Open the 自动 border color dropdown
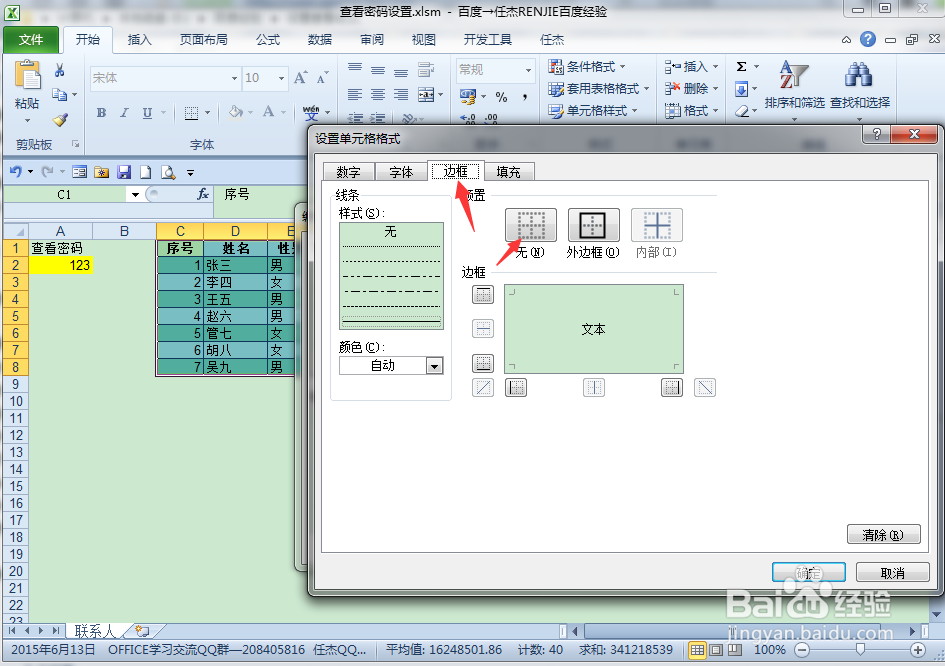Viewport: 945px width, 666px height. coord(434,365)
